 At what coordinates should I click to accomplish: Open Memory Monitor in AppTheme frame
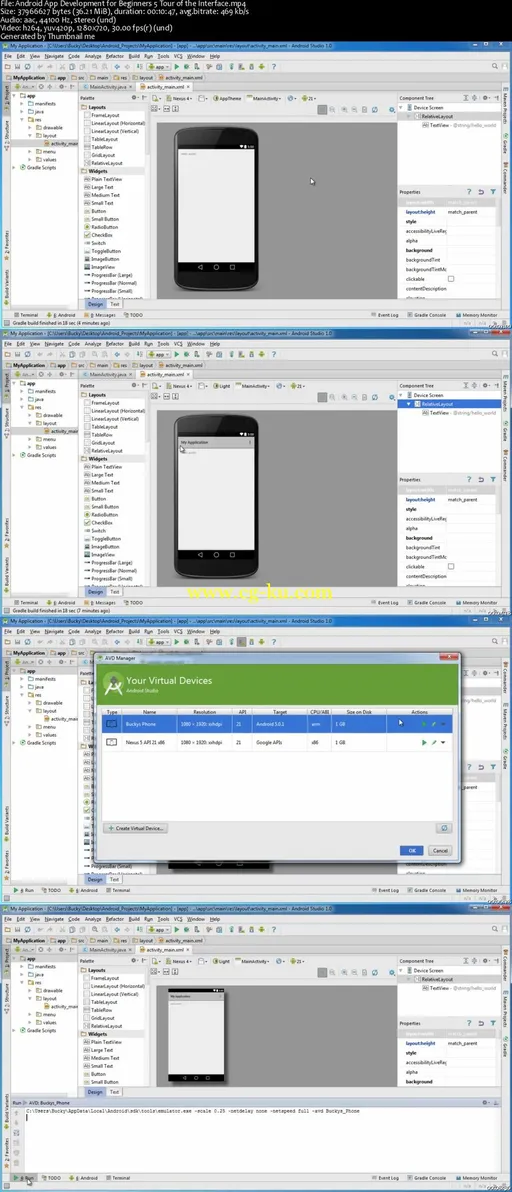[x=475, y=315]
